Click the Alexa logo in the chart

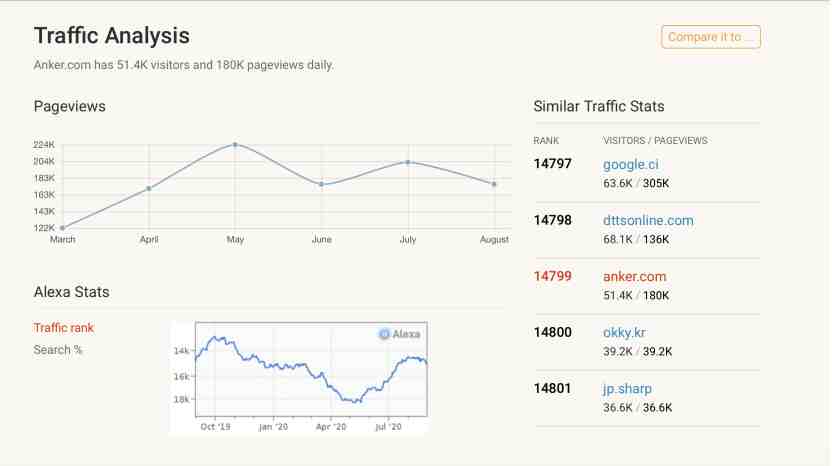(400, 334)
